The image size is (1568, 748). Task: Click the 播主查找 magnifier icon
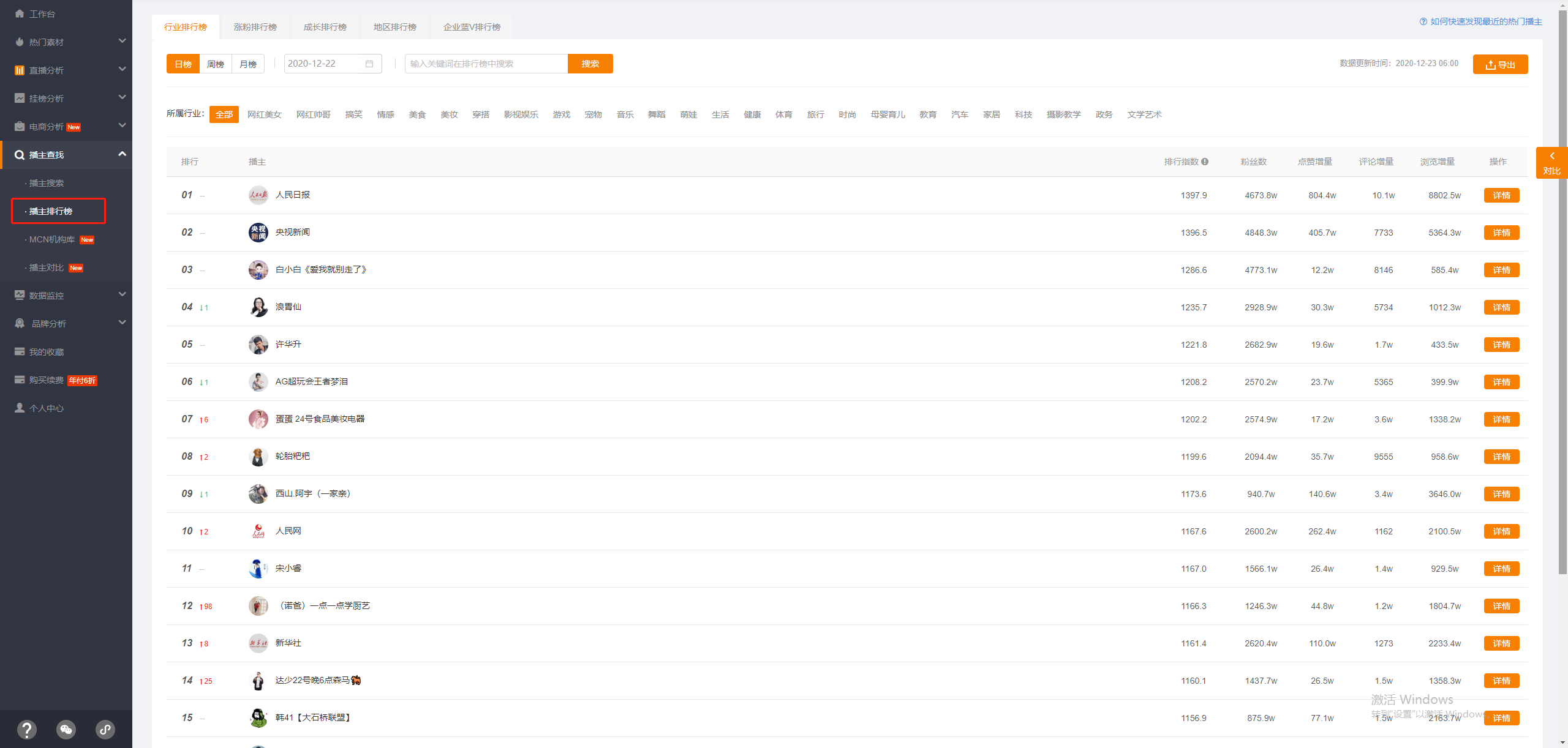(x=20, y=155)
